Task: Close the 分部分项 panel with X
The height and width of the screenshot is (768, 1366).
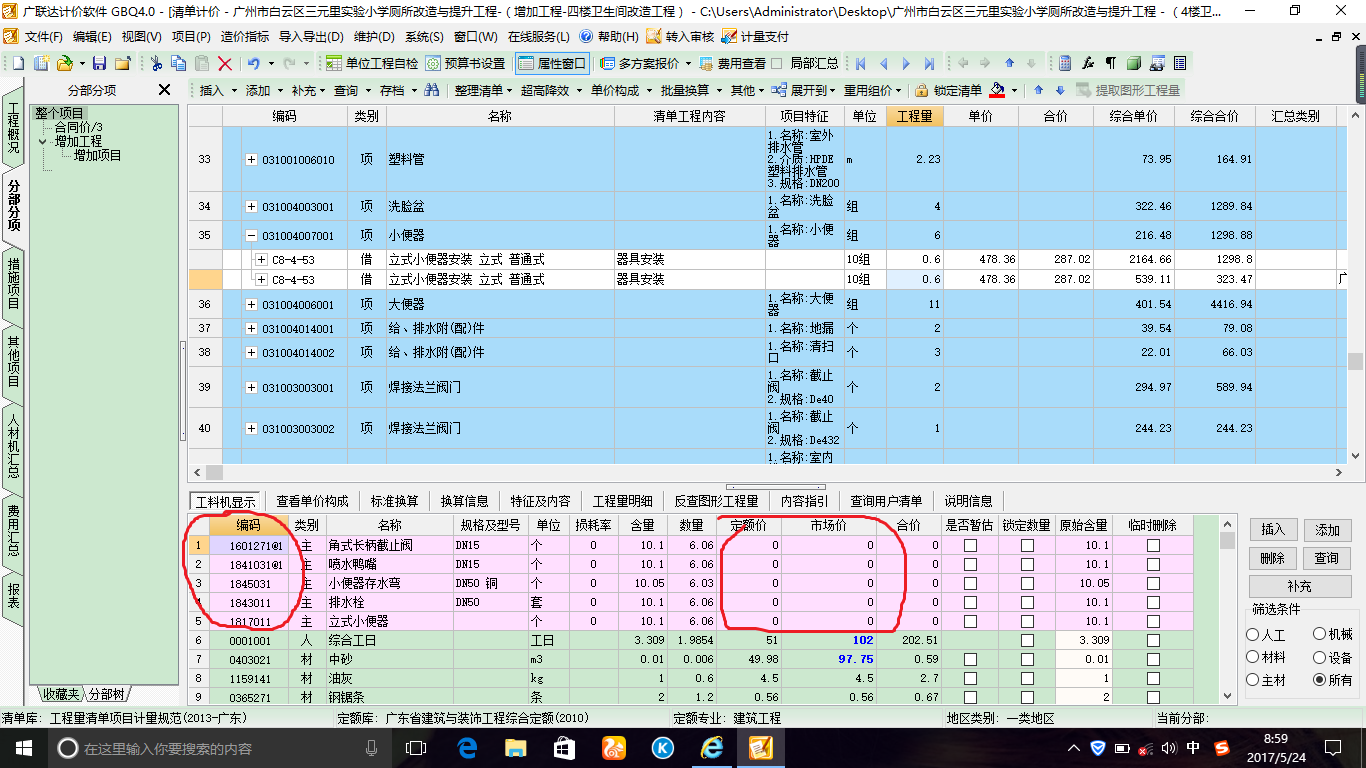Action: coord(165,90)
